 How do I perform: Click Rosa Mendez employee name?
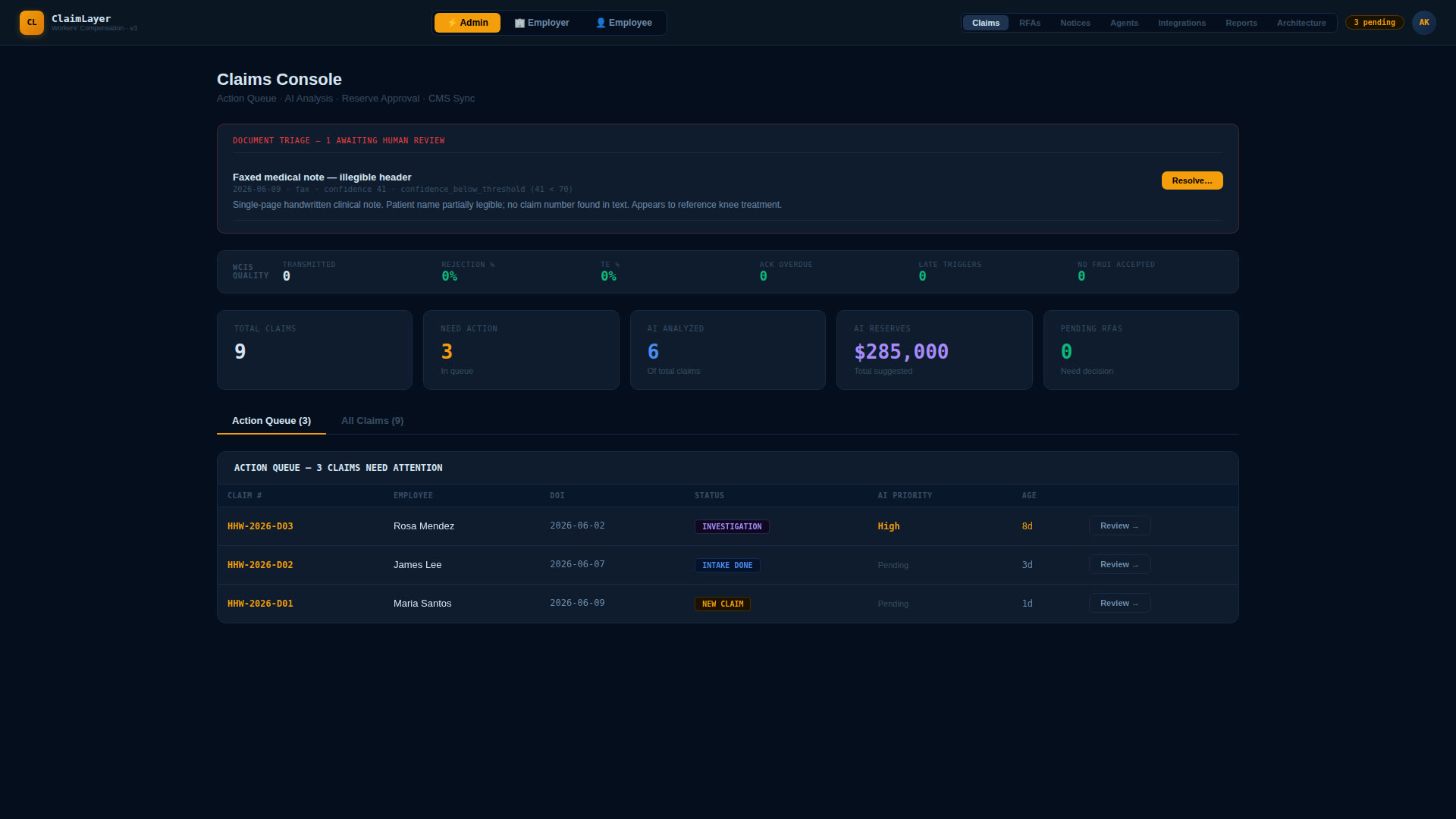click(x=424, y=526)
